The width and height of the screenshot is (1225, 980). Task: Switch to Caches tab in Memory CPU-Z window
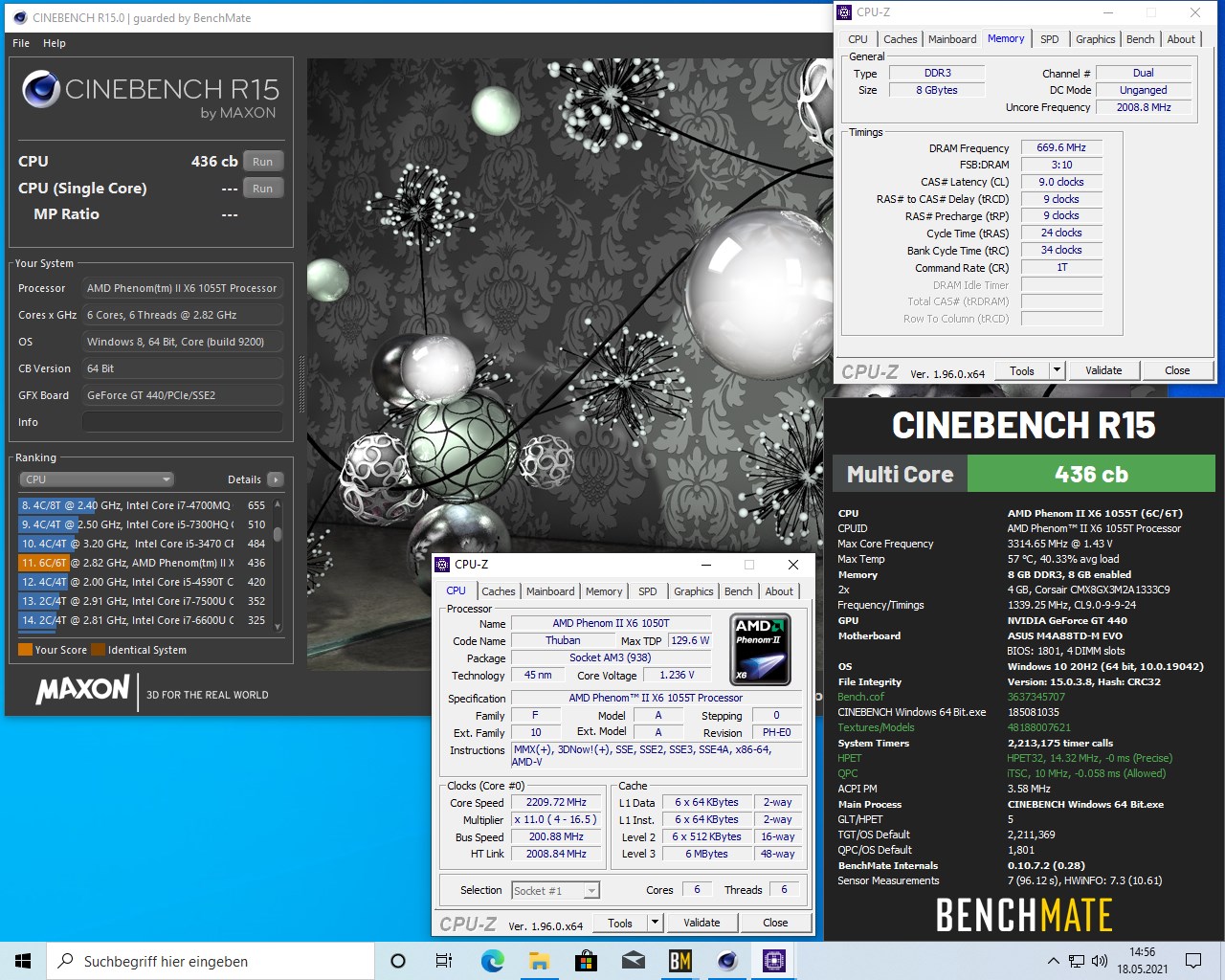[901, 39]
